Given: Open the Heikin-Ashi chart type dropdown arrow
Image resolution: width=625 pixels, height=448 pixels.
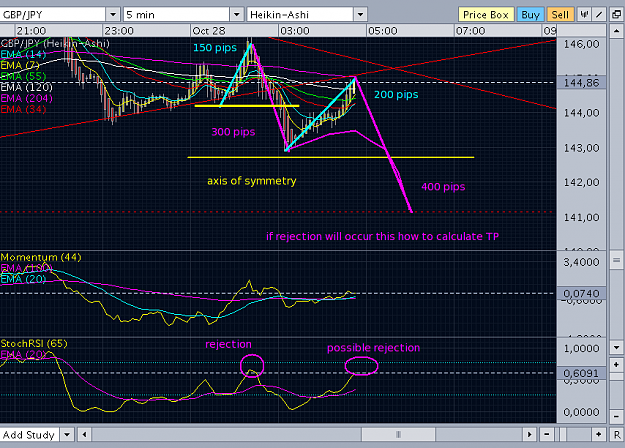Looking at the screenshot, I should point(360,15).
